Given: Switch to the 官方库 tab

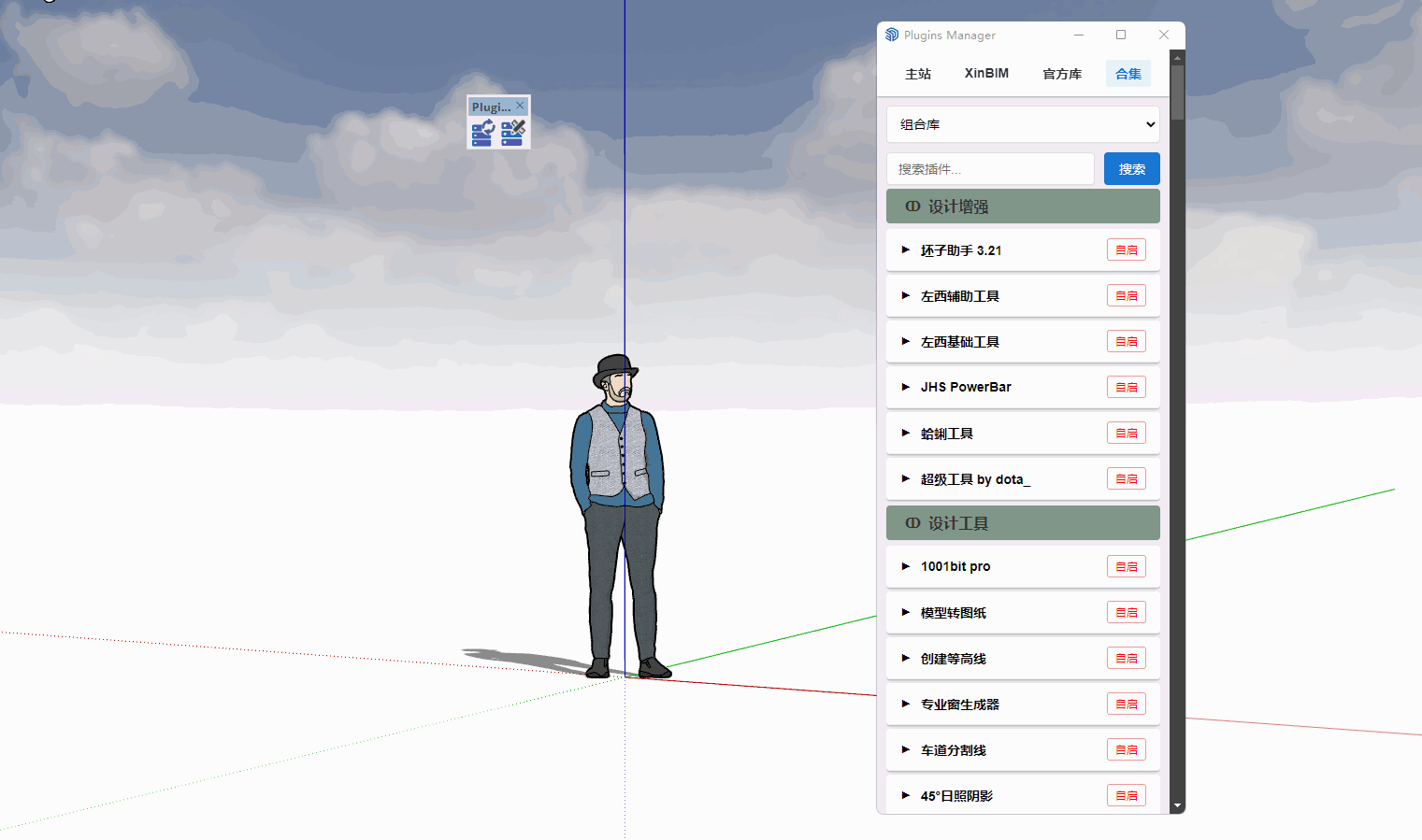Looking at the screenshot, I should (1062, 74).
